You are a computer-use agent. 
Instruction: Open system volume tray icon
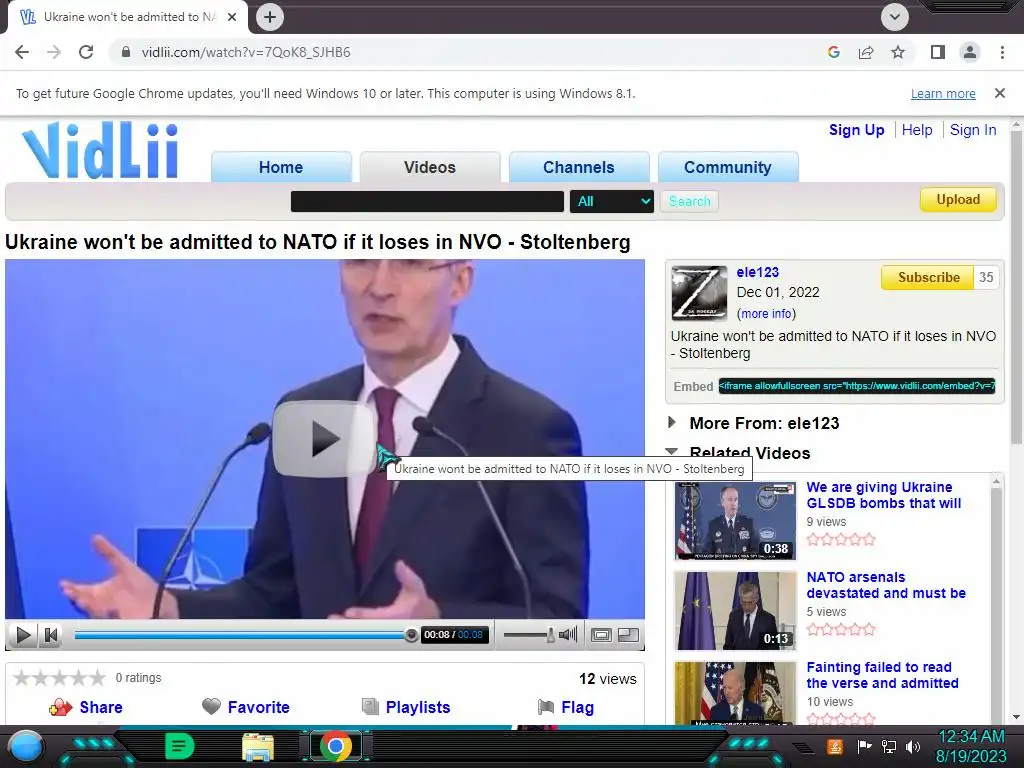(x=913, y=746)
